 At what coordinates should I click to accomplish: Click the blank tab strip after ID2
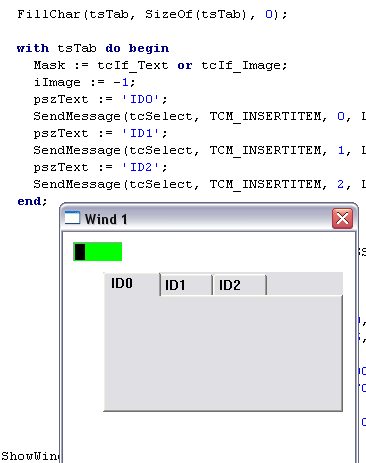point(305,284)
